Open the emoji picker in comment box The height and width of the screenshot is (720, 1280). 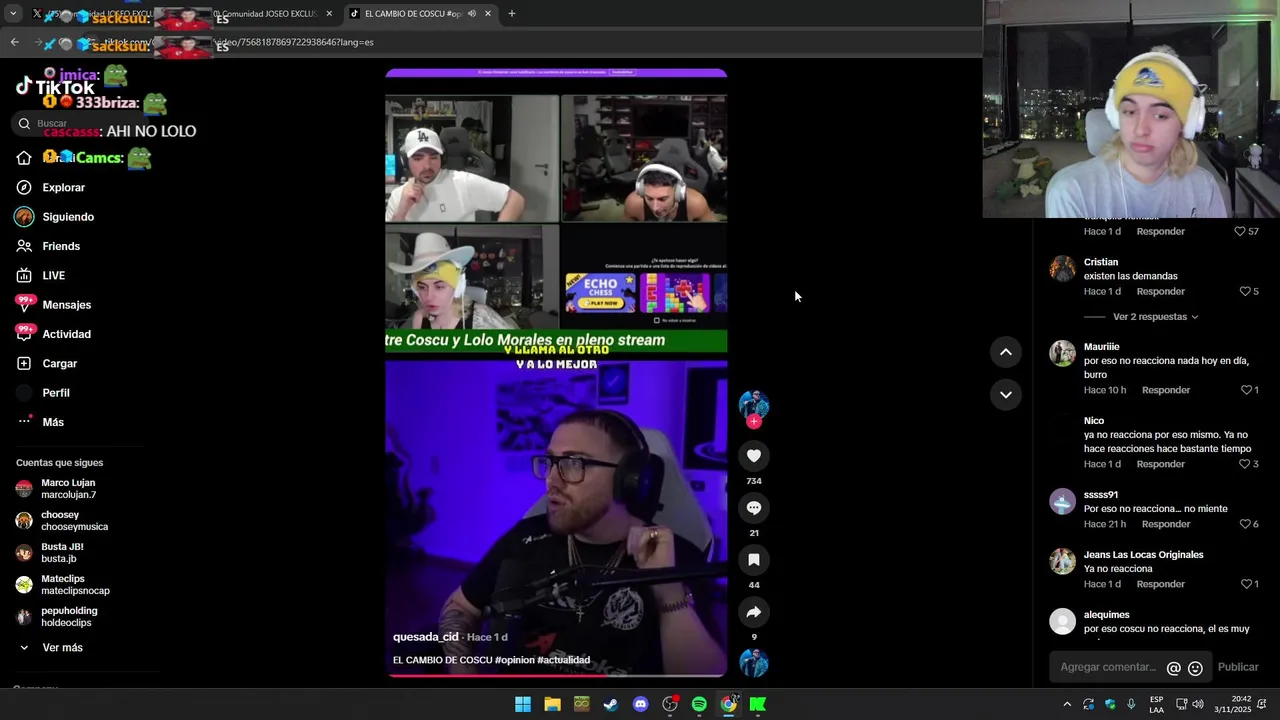[1195, 668]
